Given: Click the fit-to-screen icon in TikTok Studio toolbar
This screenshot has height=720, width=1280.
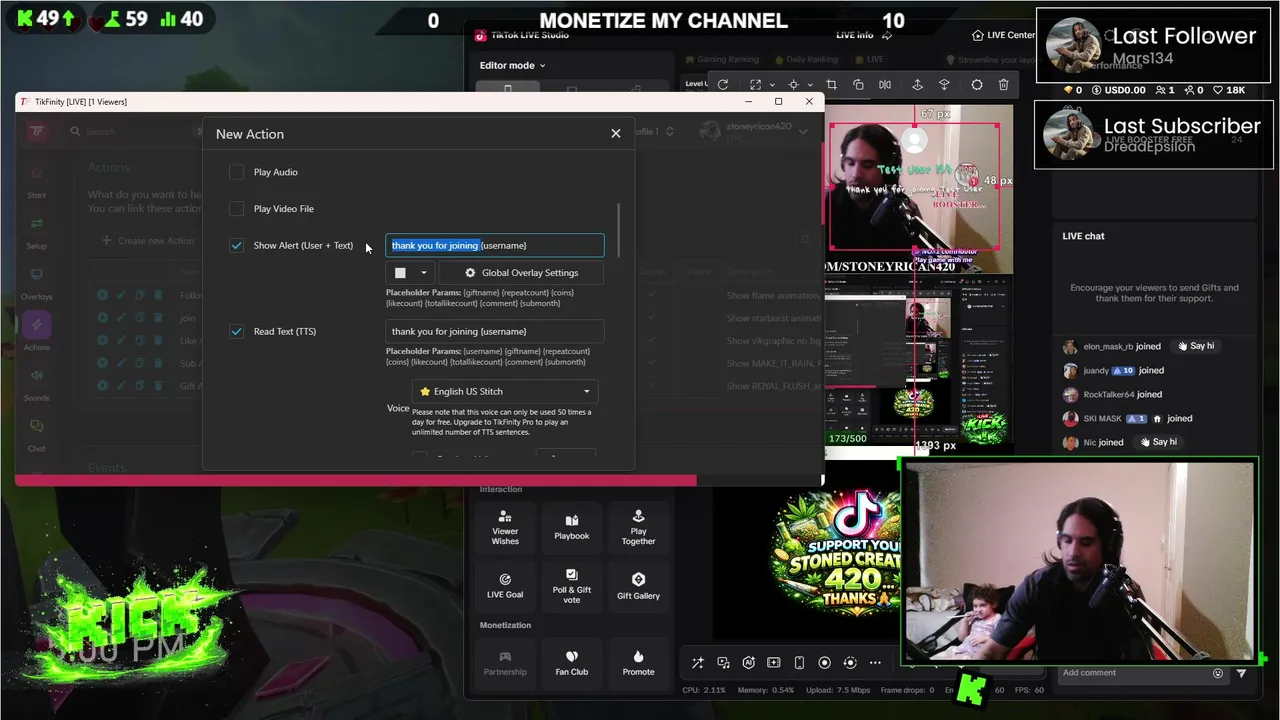Looking at the screenshot, I should coord(755,85).
